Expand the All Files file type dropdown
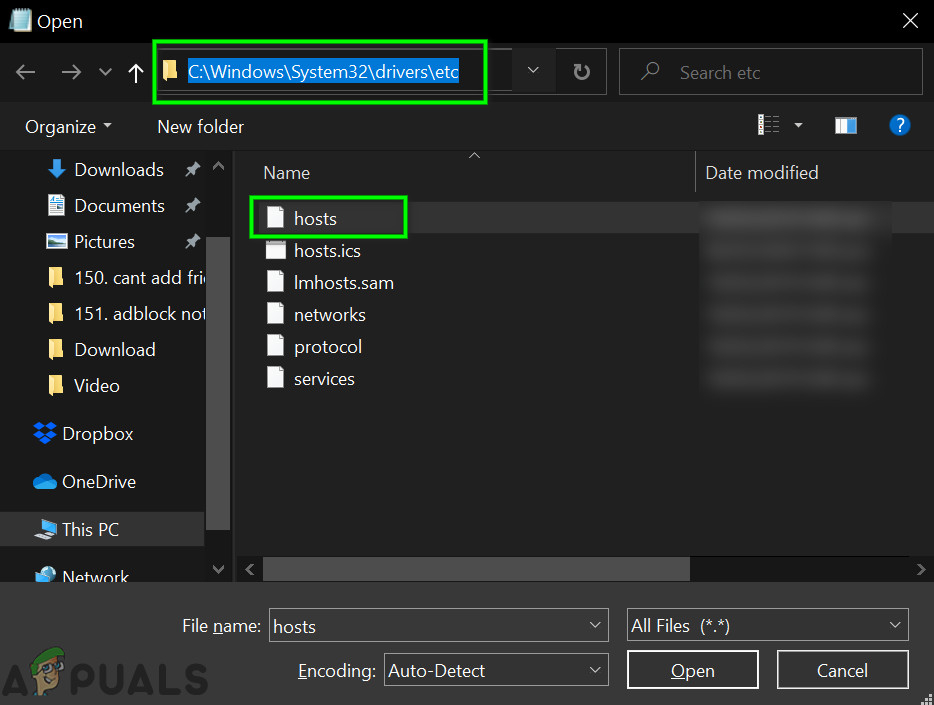Viewport: 934px width, 705px height. (766, 624)
